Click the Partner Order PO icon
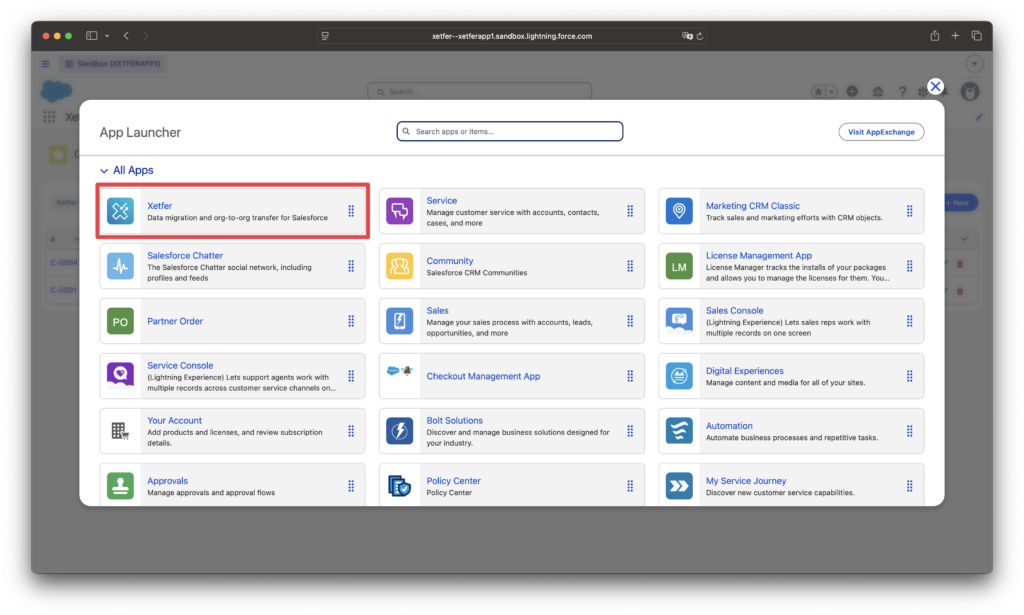Screen dimensions: 1024x615 tap(120, 321)
